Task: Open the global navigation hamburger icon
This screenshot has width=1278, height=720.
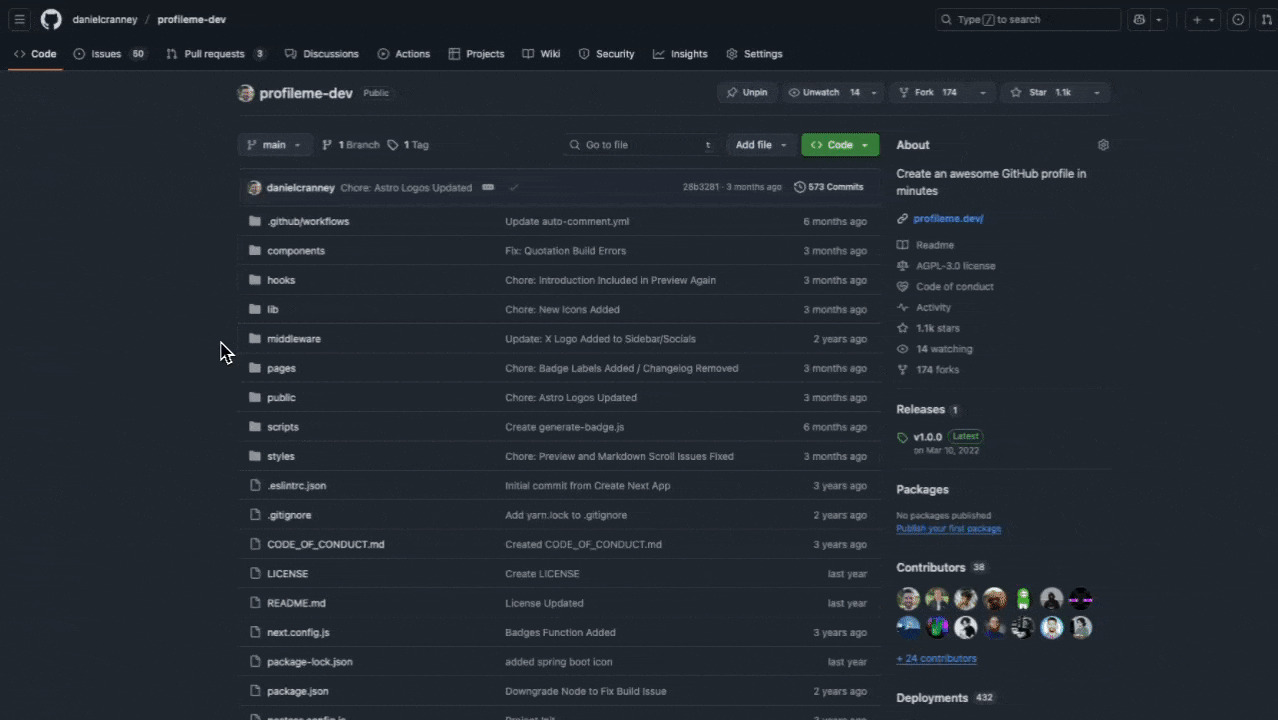Action: pyautogui.click(x=17, y=19)
